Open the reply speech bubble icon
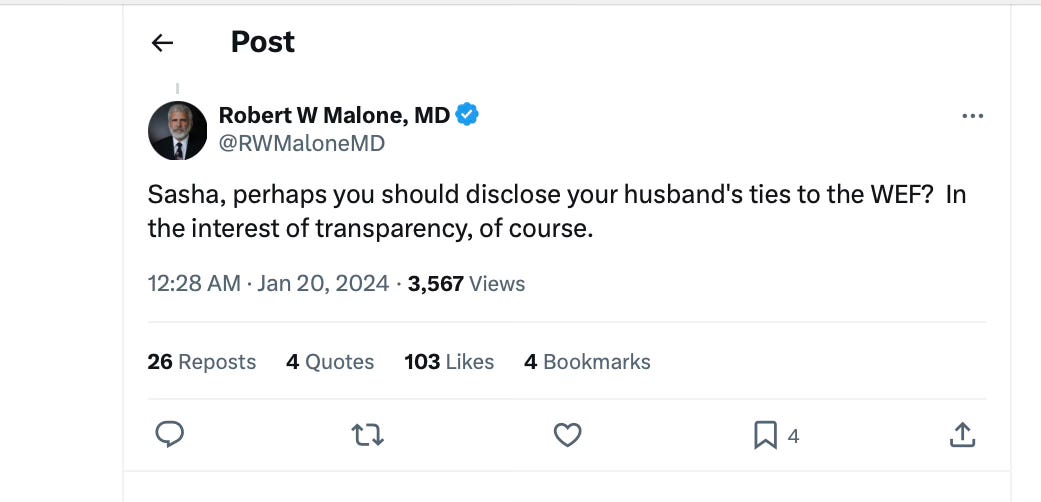The image size is (1041, 502). tap(169, 435)
